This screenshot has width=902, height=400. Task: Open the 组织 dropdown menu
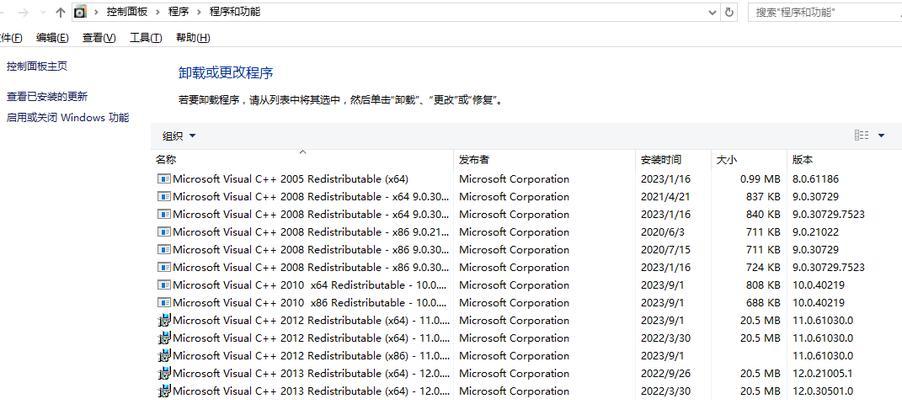[x=179, y=136]
